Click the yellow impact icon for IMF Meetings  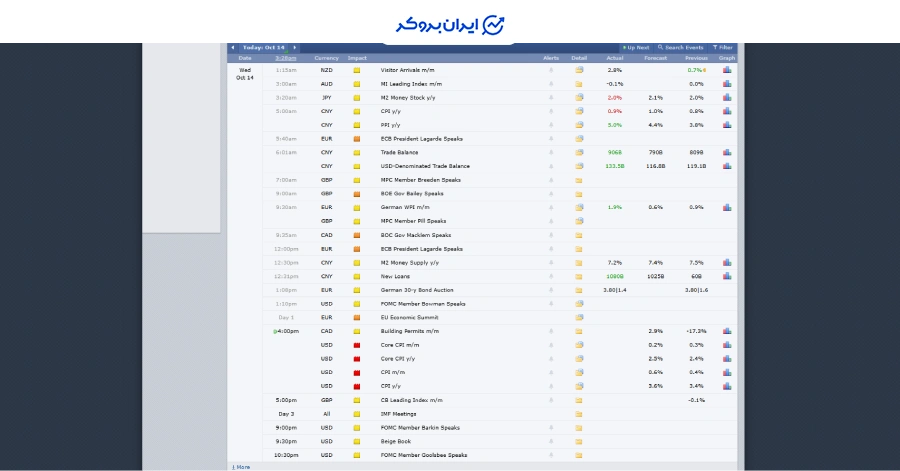pos(356,414)
